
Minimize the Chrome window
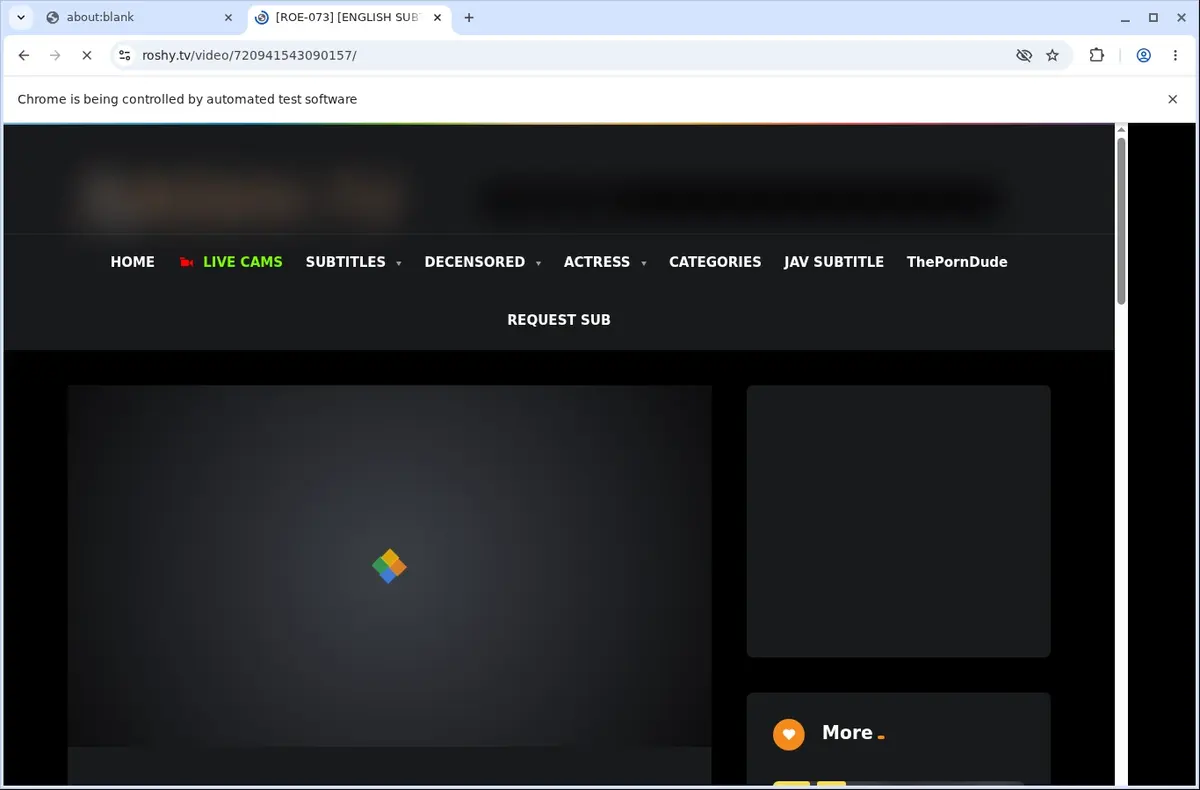(1127, 17)
